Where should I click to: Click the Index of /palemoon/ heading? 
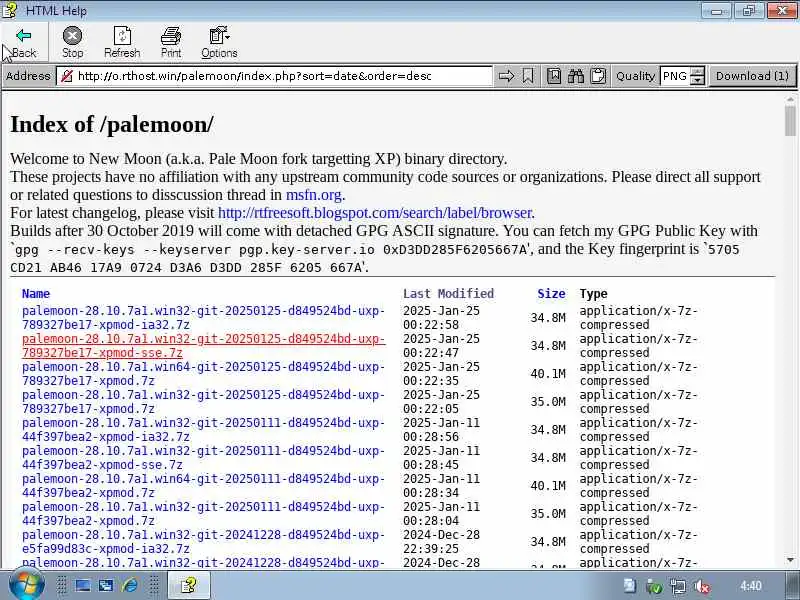[x=112, y=124]
